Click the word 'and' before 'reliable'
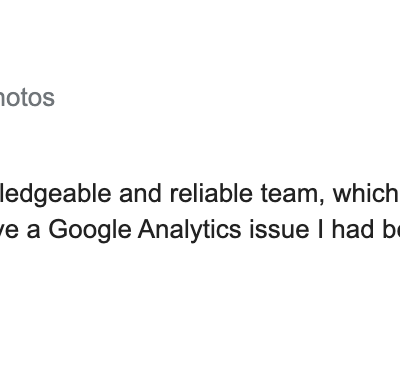The image size is (400, 386). pos(140,194)
